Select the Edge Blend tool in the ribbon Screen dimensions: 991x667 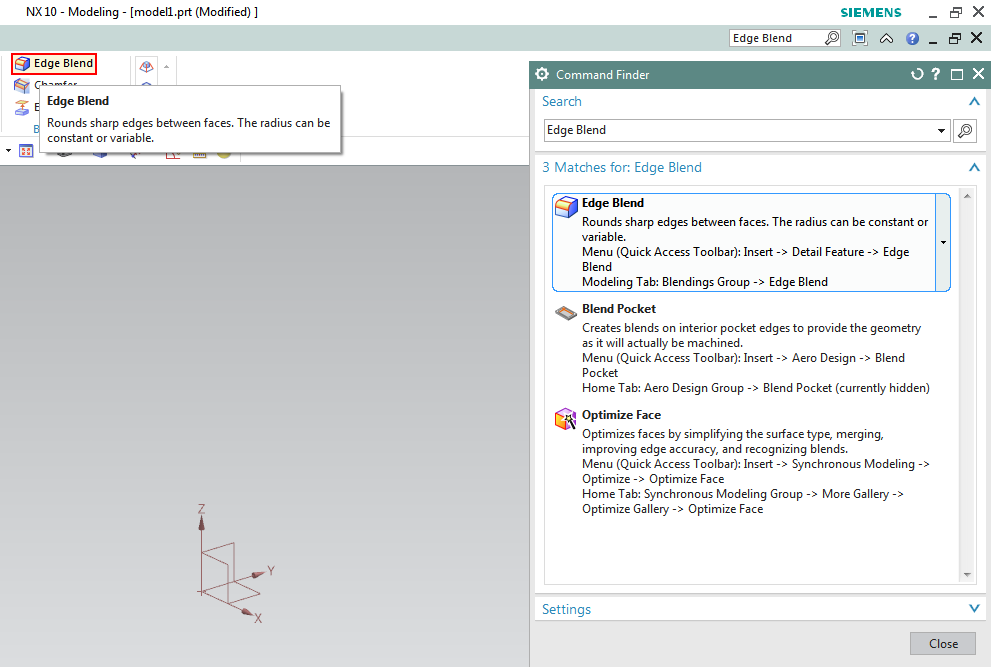pos(54,63)
